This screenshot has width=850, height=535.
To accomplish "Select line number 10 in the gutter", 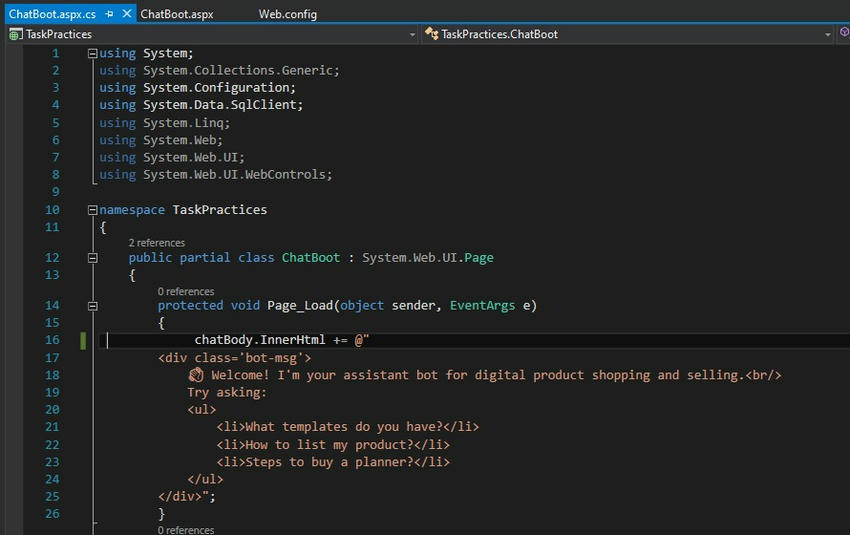I will click(x=52, y=210).
